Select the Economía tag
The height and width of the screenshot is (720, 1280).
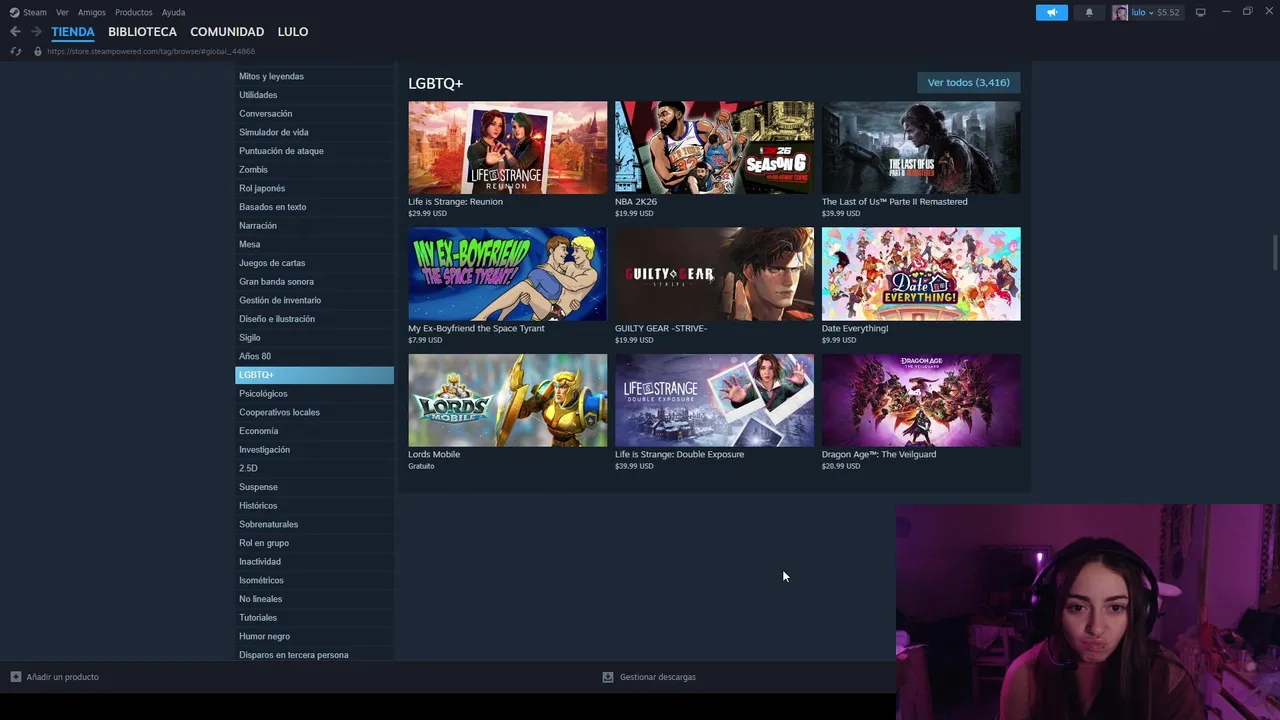(x=314, y=431)
